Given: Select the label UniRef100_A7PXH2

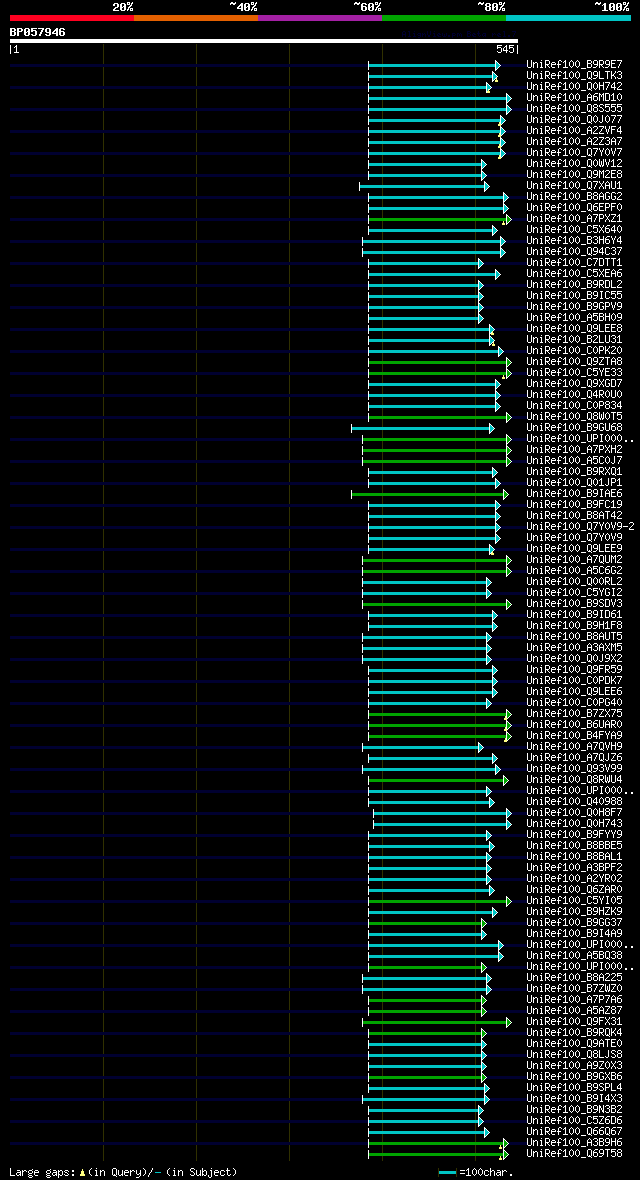Looking at the screenshot, I should pos(574,449).
